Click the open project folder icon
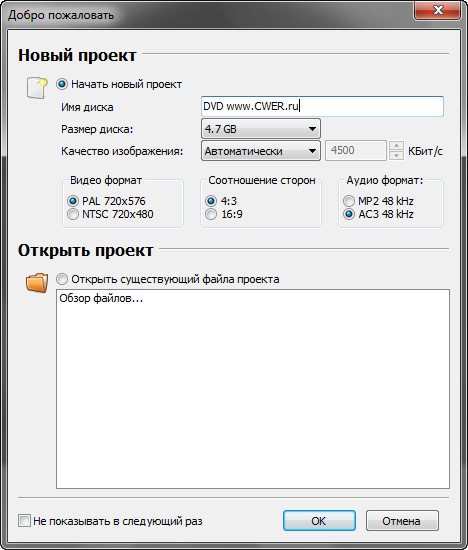Screen dimensions: 468x550 (x=37, y=283)
